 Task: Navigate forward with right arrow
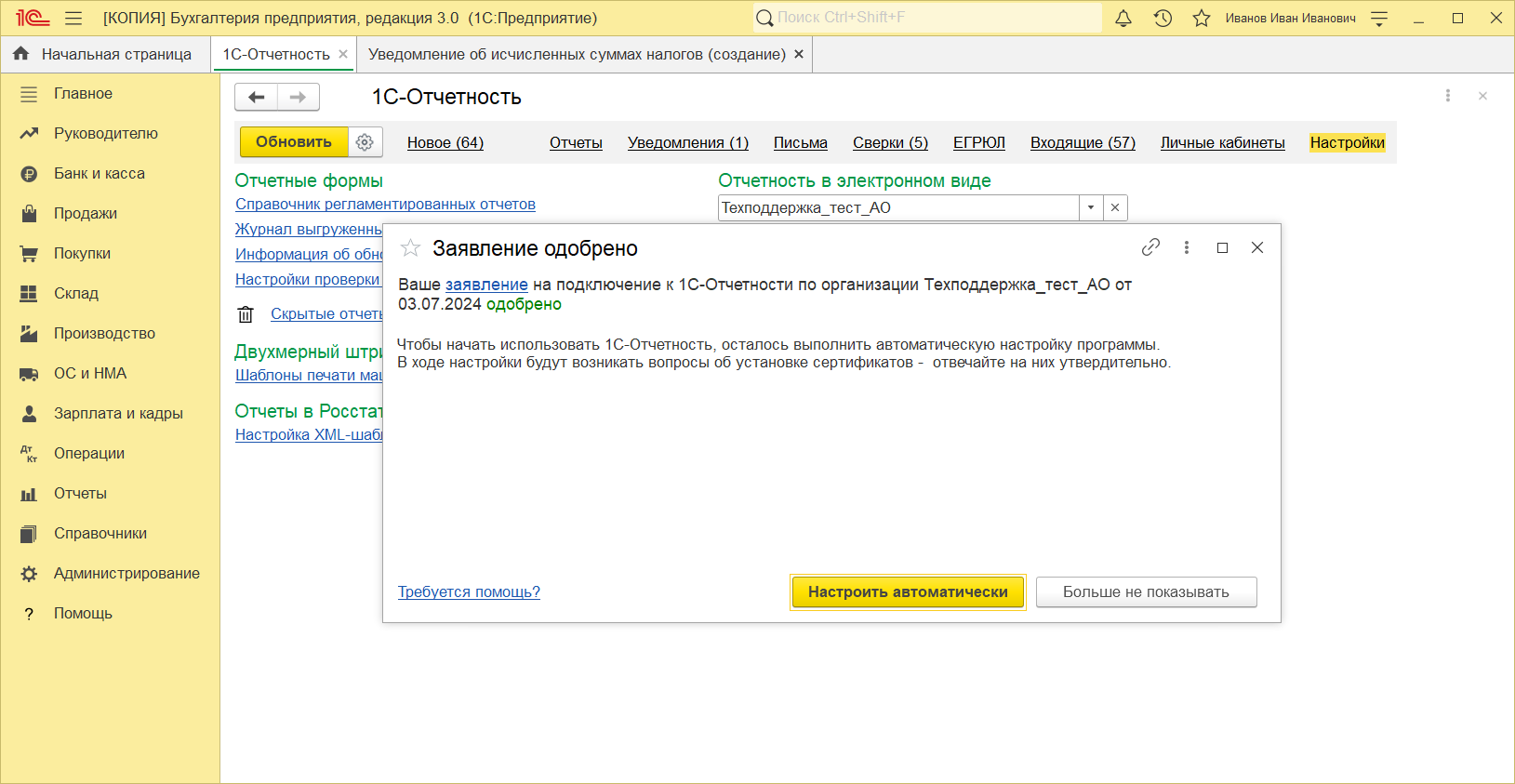coord(299,97)
